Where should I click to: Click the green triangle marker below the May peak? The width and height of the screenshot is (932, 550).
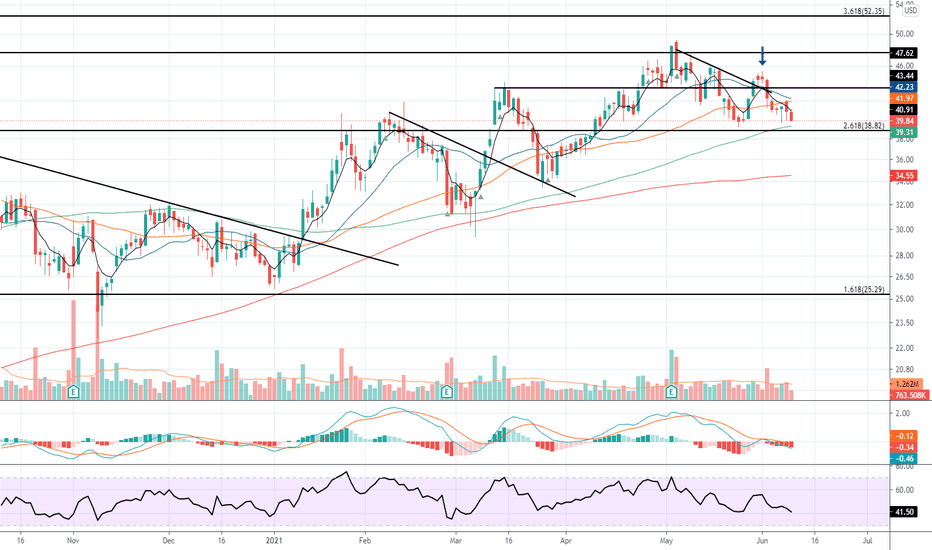point(677,76)
